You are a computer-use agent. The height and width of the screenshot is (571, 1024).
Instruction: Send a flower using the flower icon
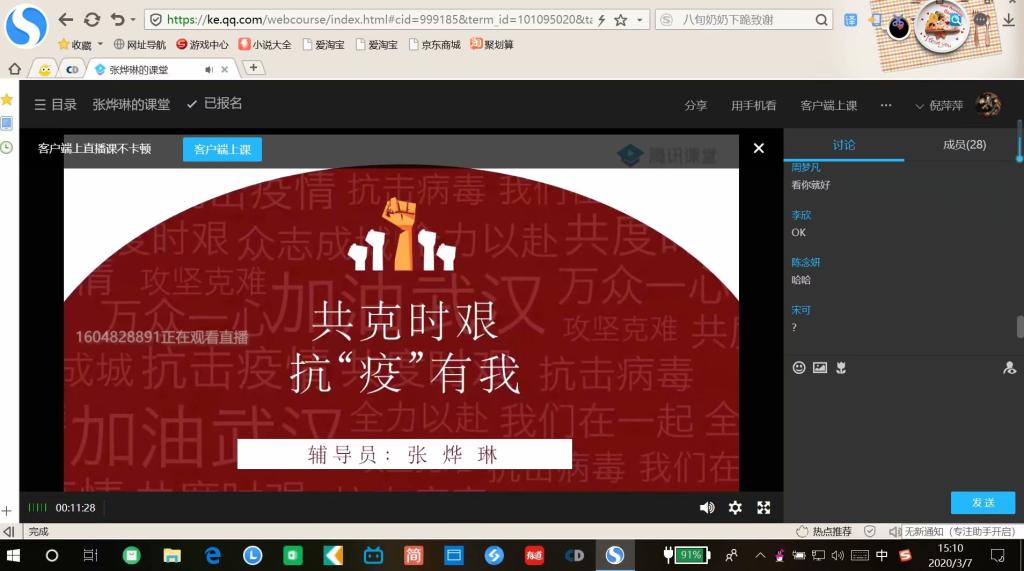(841, 368)
